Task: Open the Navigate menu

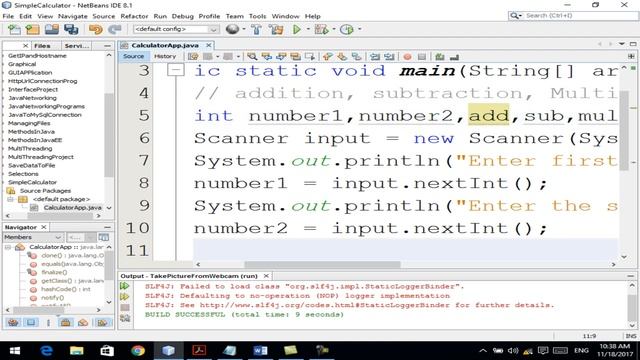Action: [x=73, y=16]
